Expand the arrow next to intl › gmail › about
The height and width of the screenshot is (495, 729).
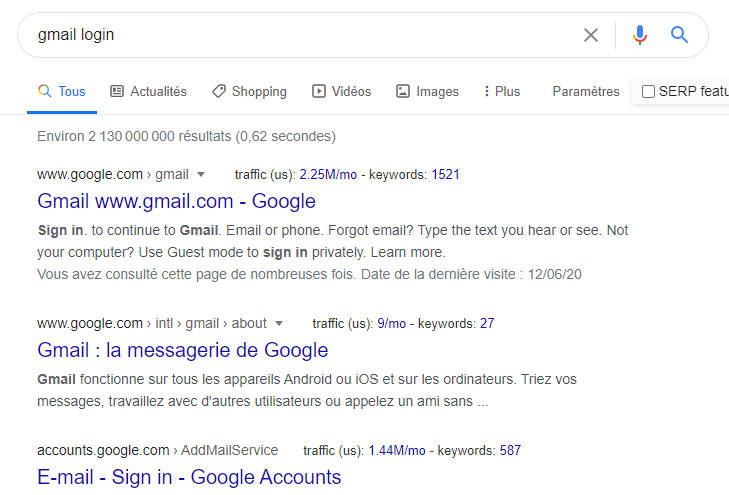[x=279, y=323]
